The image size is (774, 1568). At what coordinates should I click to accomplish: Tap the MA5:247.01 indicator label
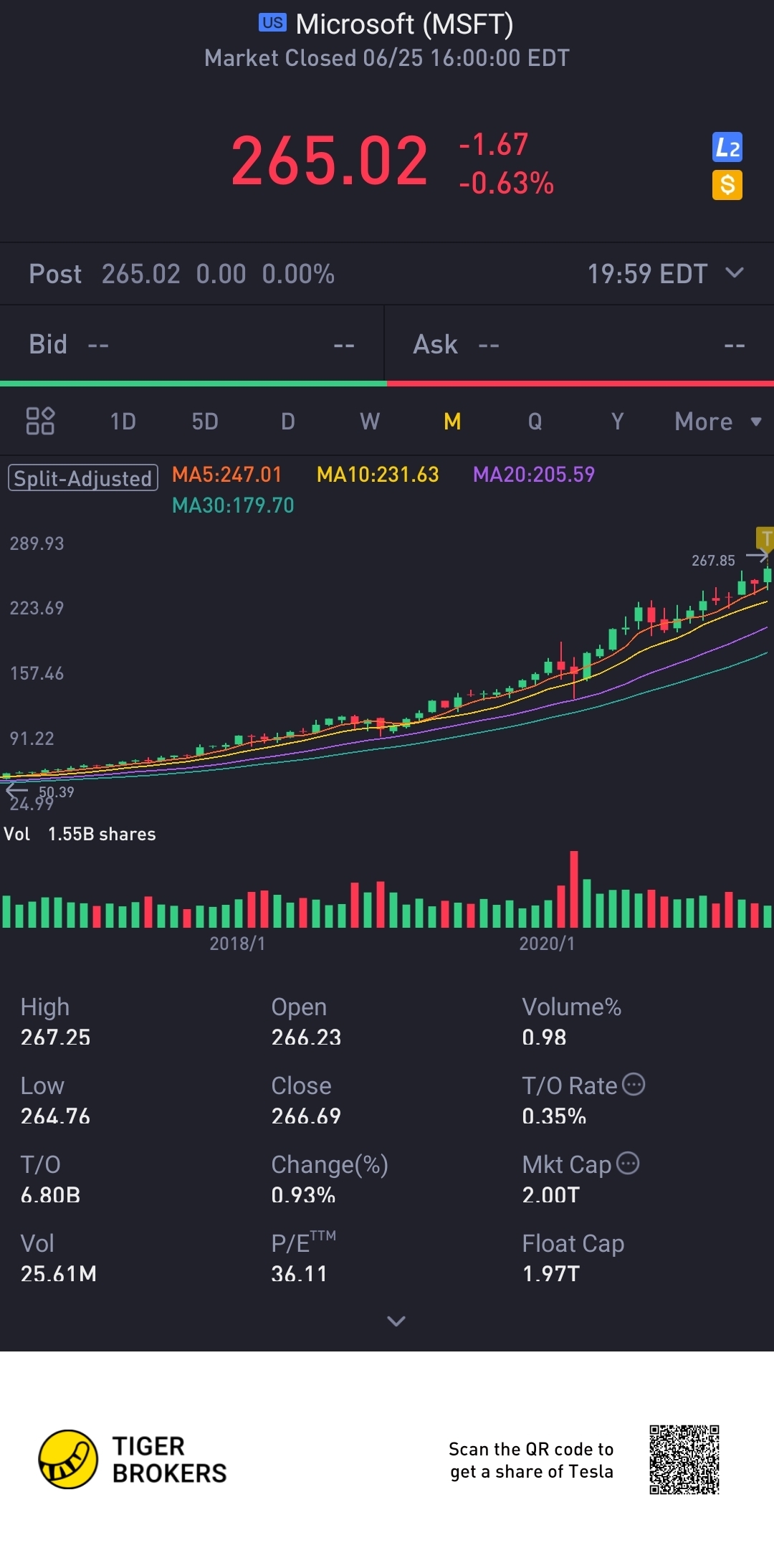(227, 475)
